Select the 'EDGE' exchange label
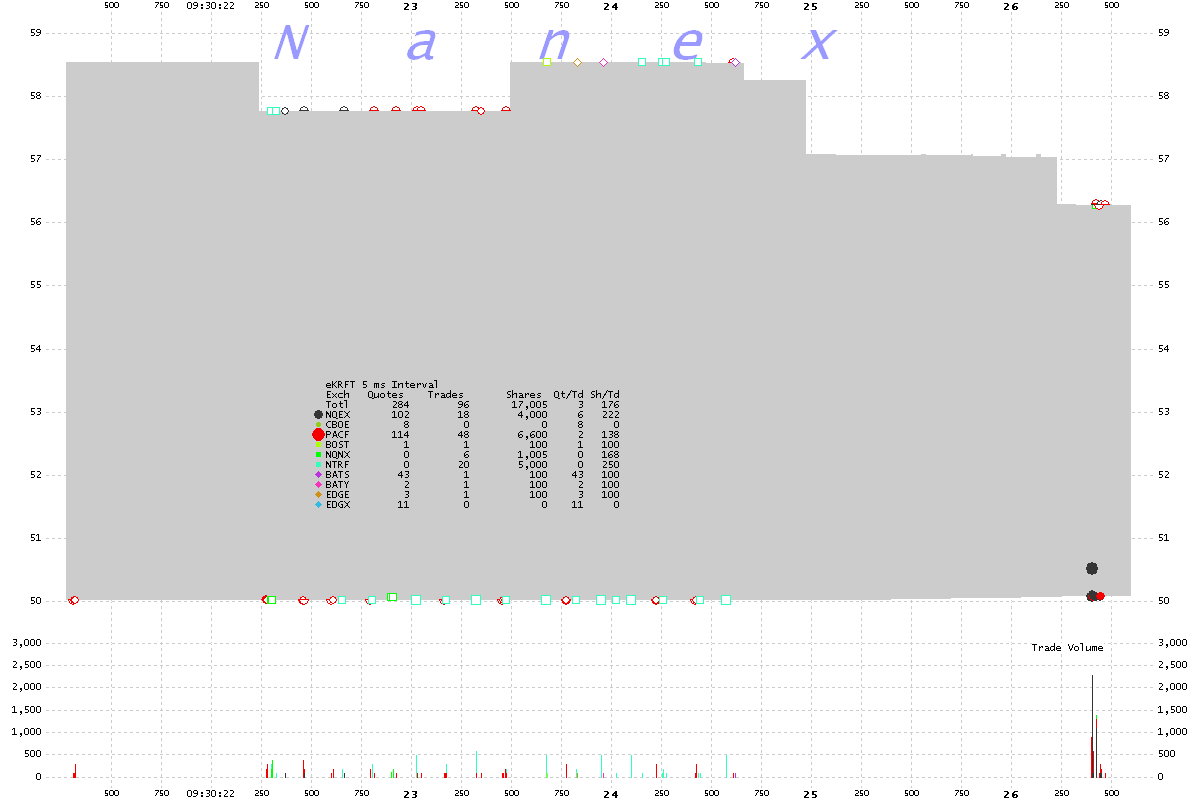 tap(338, 494)
